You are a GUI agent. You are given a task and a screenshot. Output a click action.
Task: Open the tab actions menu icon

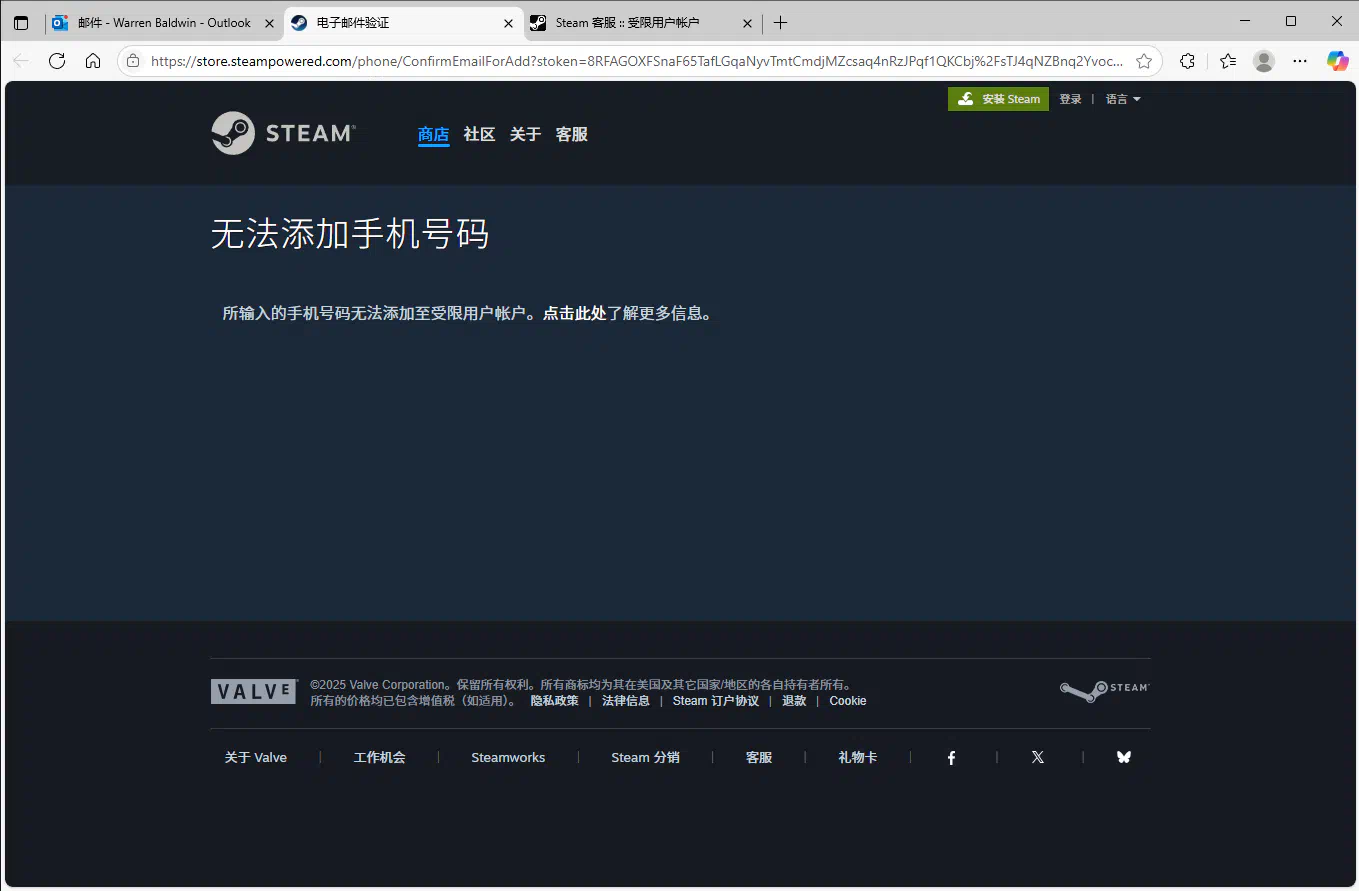pyautogui.click(x=21, y=22)
